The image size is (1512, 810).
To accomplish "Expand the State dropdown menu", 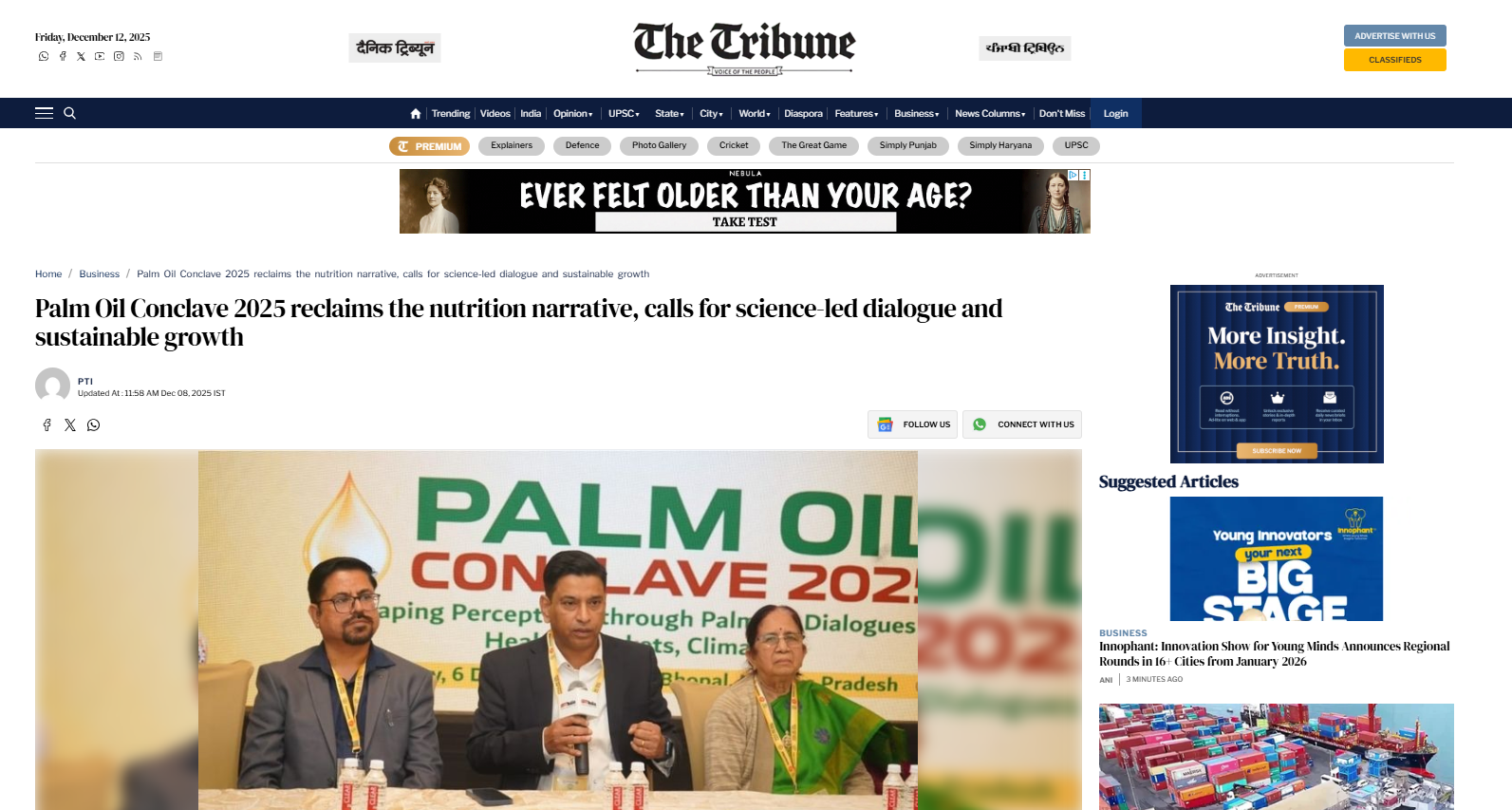I will coord(669,113).
